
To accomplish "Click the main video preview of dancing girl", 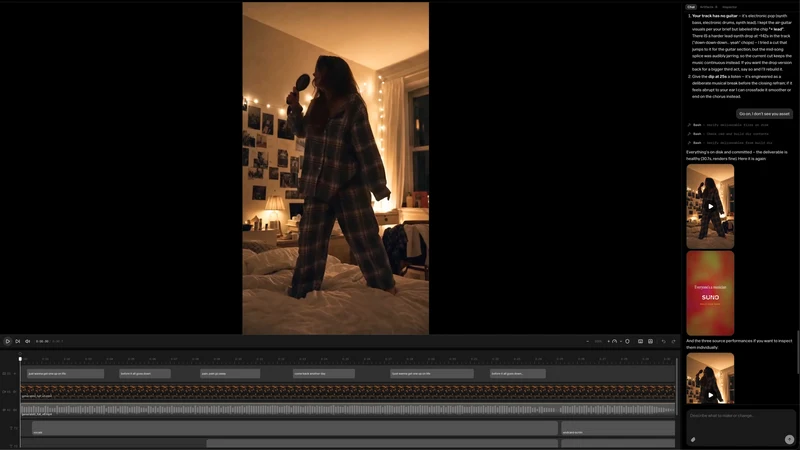I will click(x=336, y=168).
